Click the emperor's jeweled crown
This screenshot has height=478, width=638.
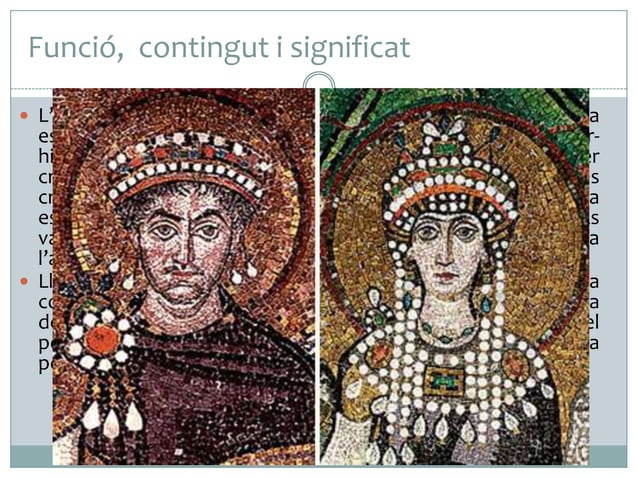(187, 165)
